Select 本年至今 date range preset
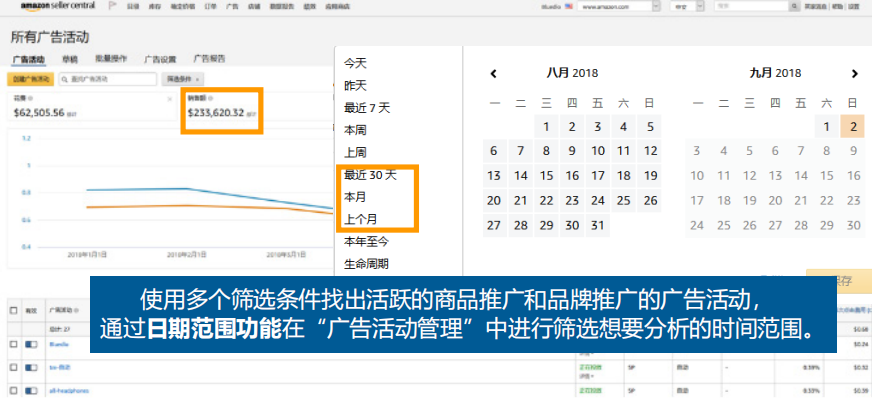Screen dimensions: 872x400 (x=366, y=241)
